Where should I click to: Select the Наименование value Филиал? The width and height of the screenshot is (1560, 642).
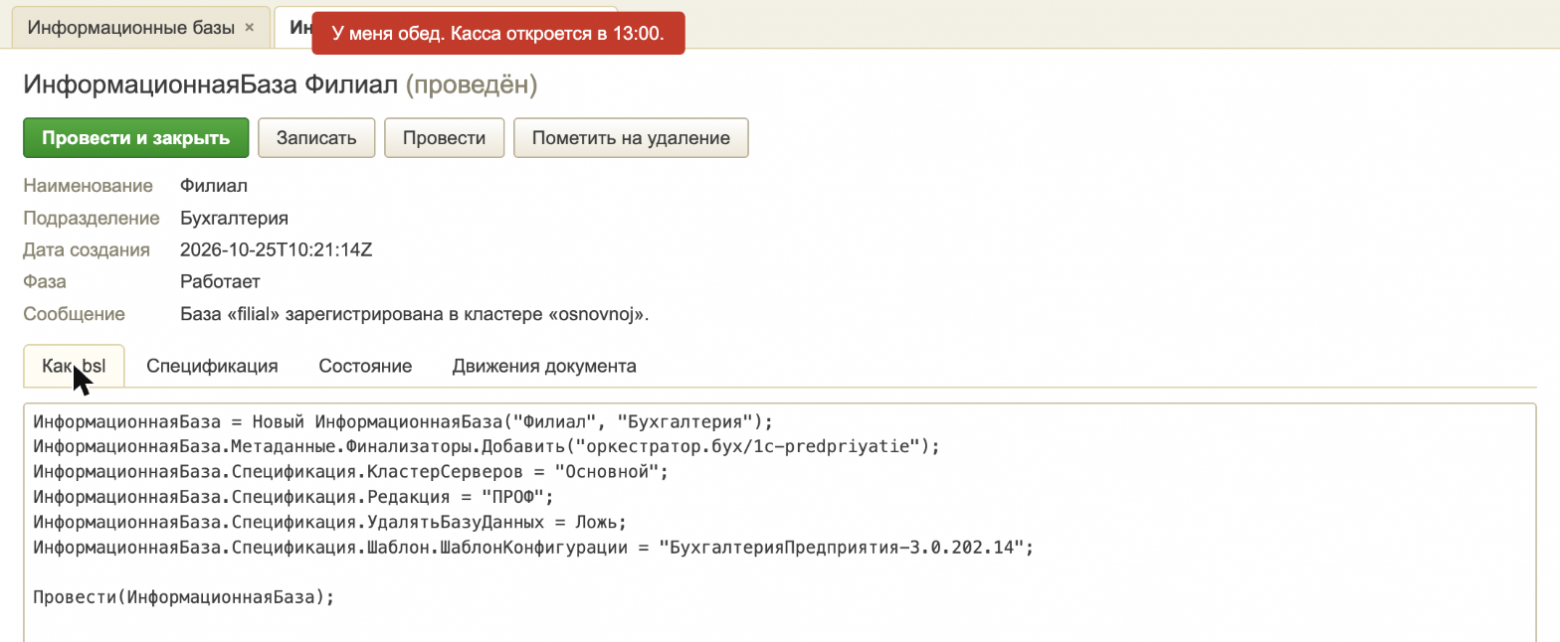pos(214,186)
